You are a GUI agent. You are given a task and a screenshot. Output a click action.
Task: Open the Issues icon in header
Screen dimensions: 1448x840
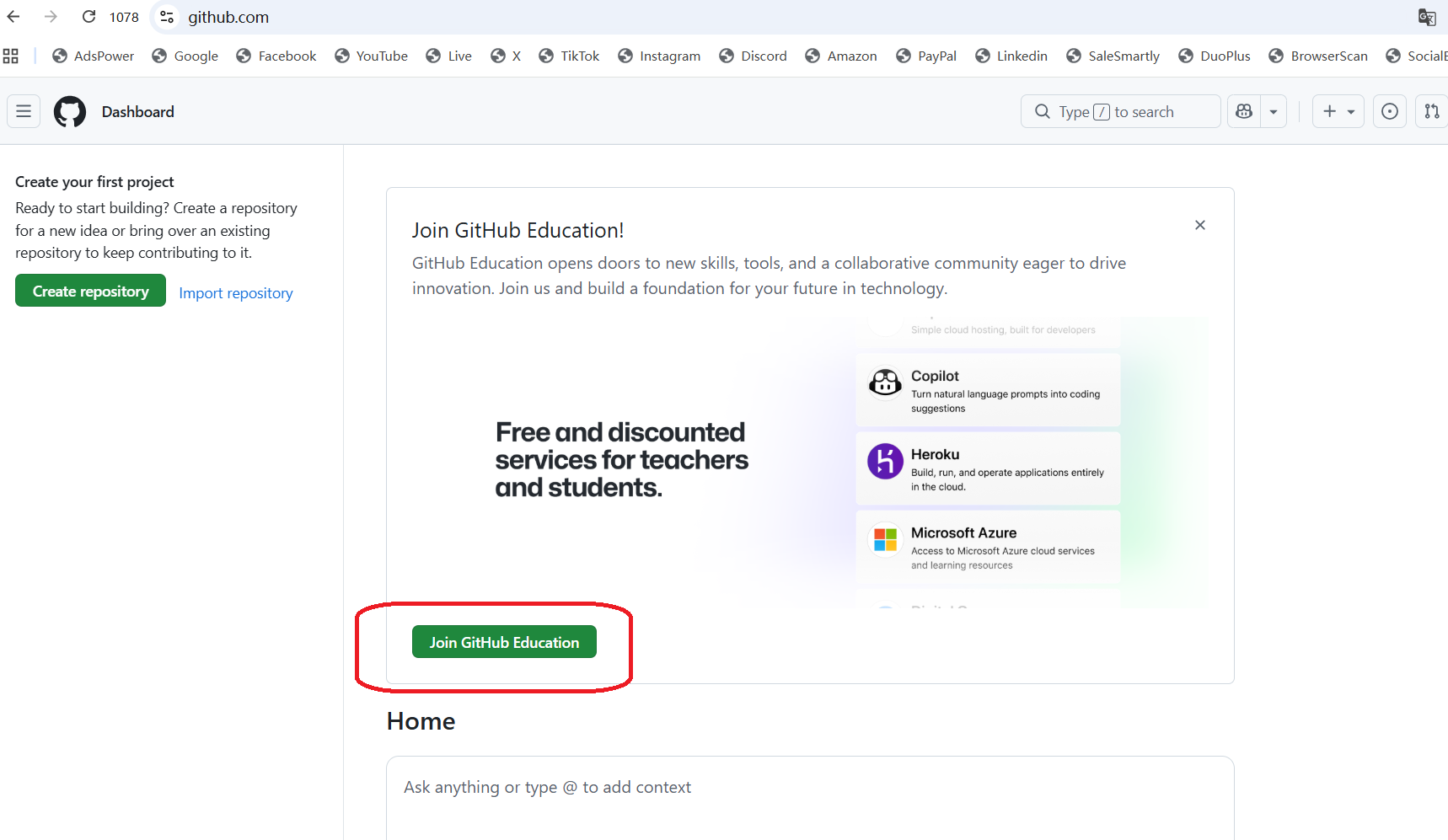[1390, 111]
